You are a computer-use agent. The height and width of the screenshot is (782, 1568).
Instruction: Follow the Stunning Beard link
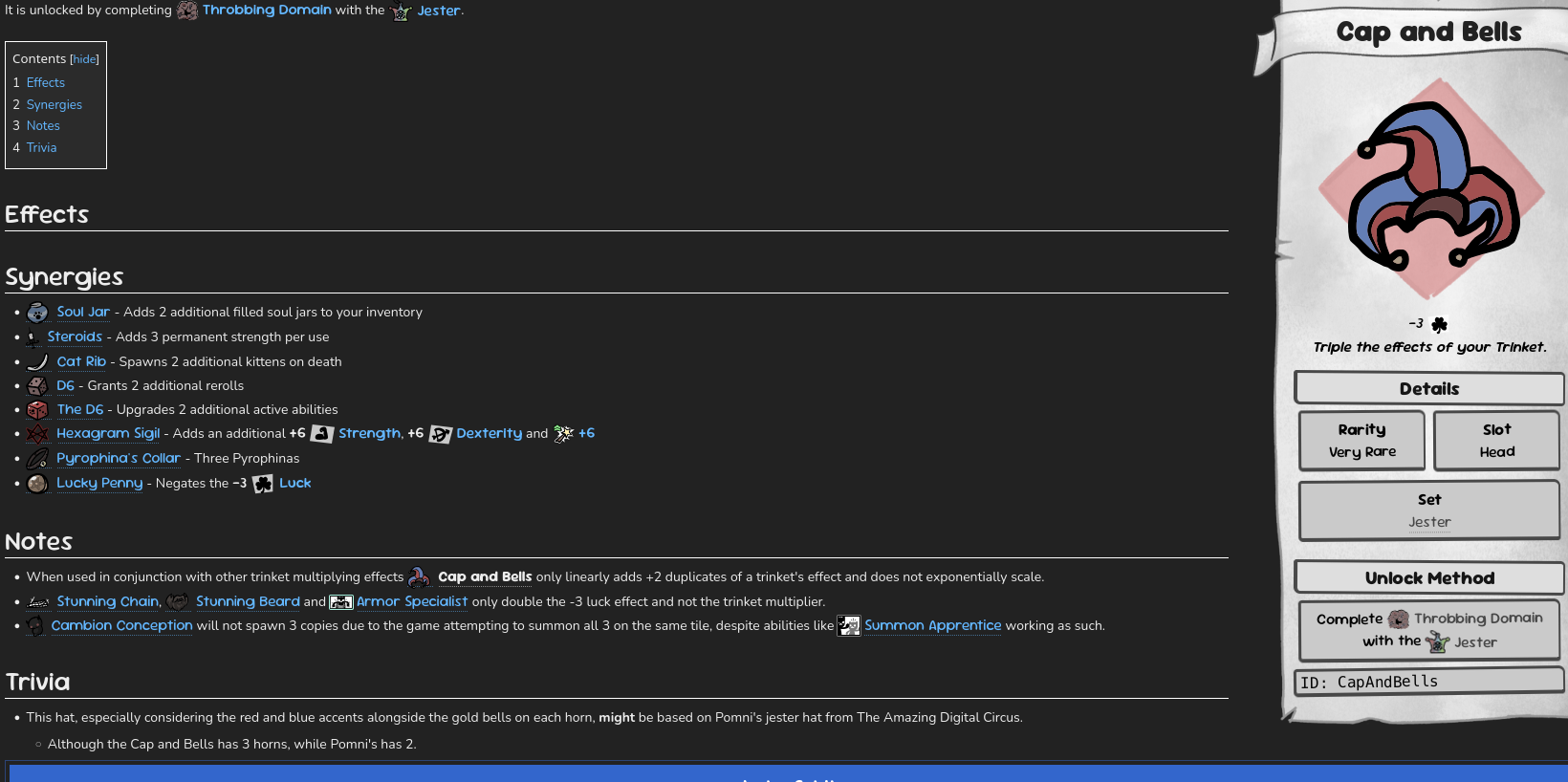click(x=248, y=602)
